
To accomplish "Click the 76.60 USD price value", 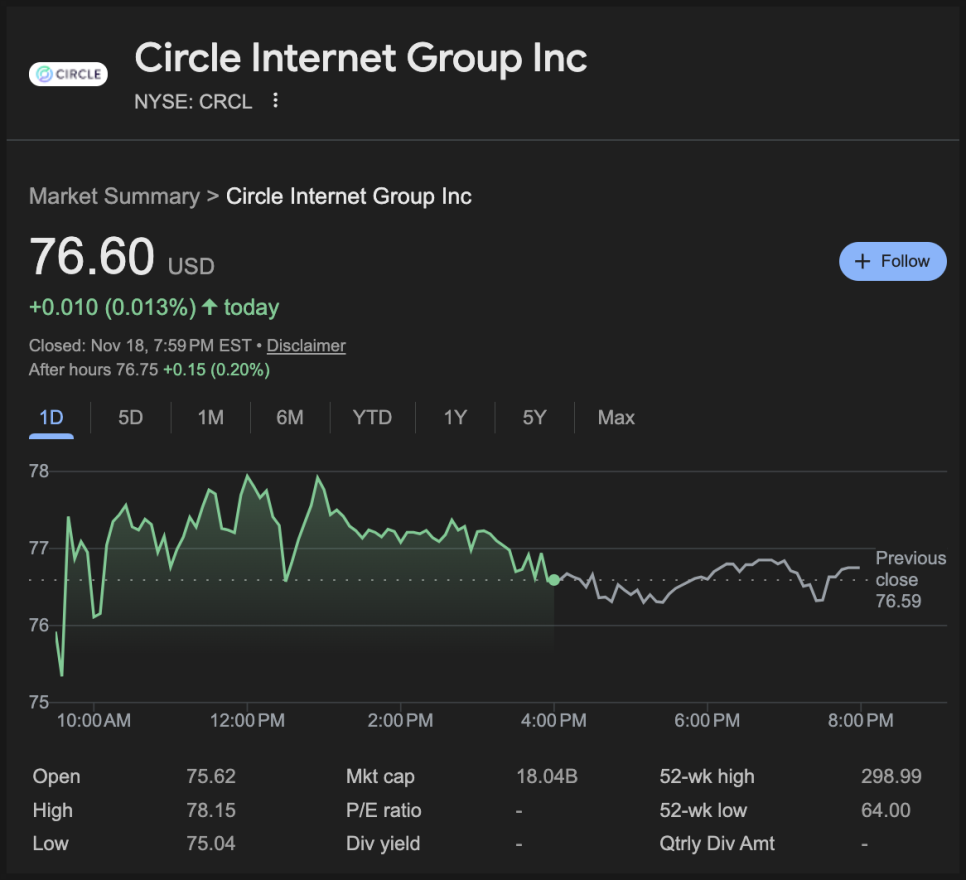I will click(x=92, y=256).
